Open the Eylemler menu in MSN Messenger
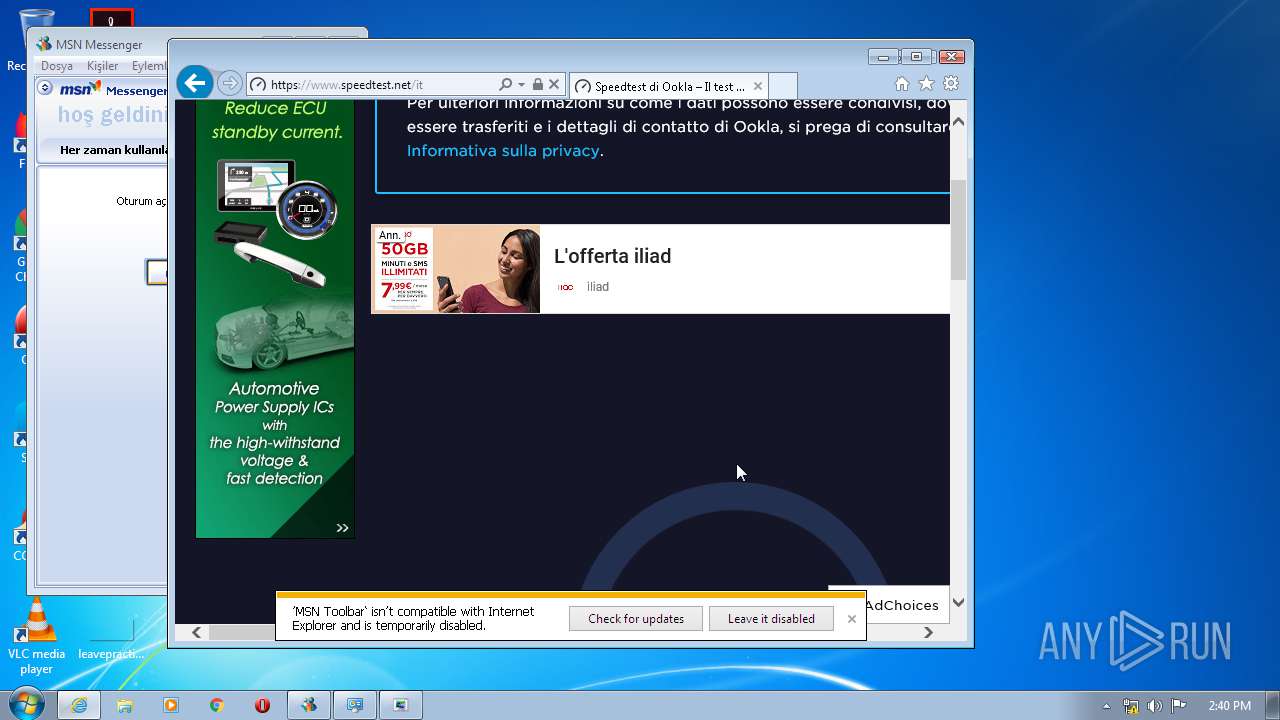 click(149, 66)
